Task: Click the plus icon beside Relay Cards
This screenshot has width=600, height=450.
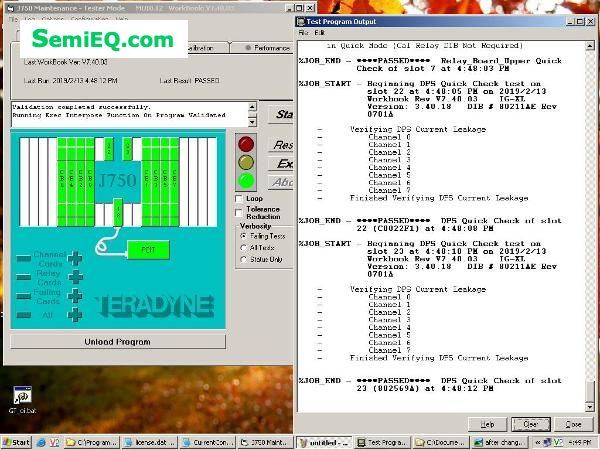Action: 75,277
